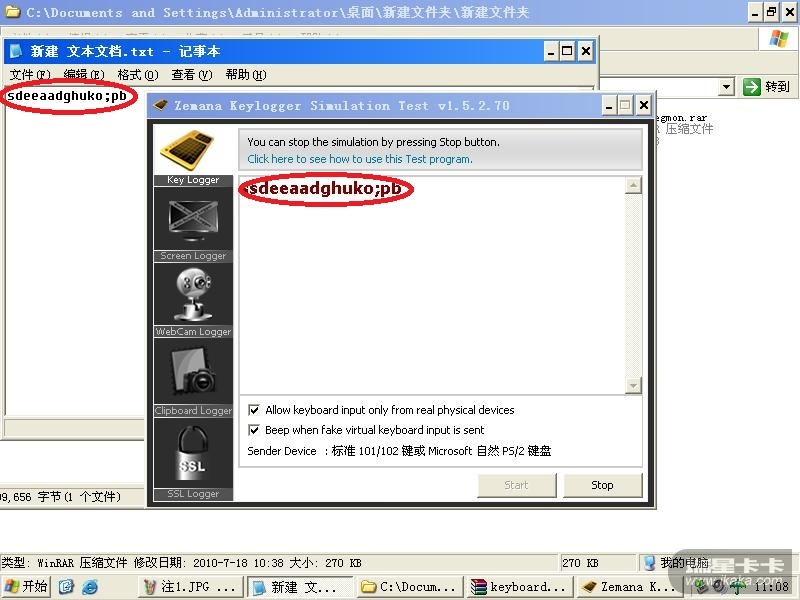The height and width of the screenshot is (600, 800).
Task: Open the SSL Logger test
Action: [193, 459]
